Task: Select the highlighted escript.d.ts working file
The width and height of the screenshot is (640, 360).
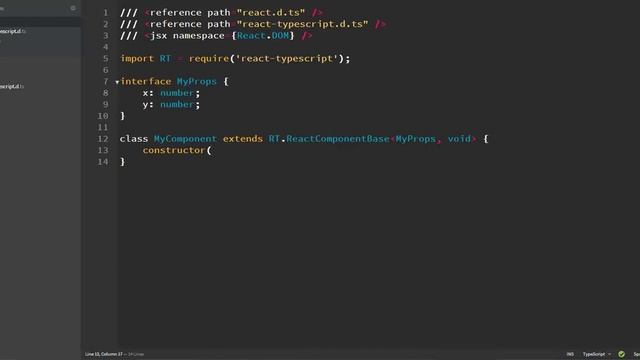Action: click(x=13, y=31)
